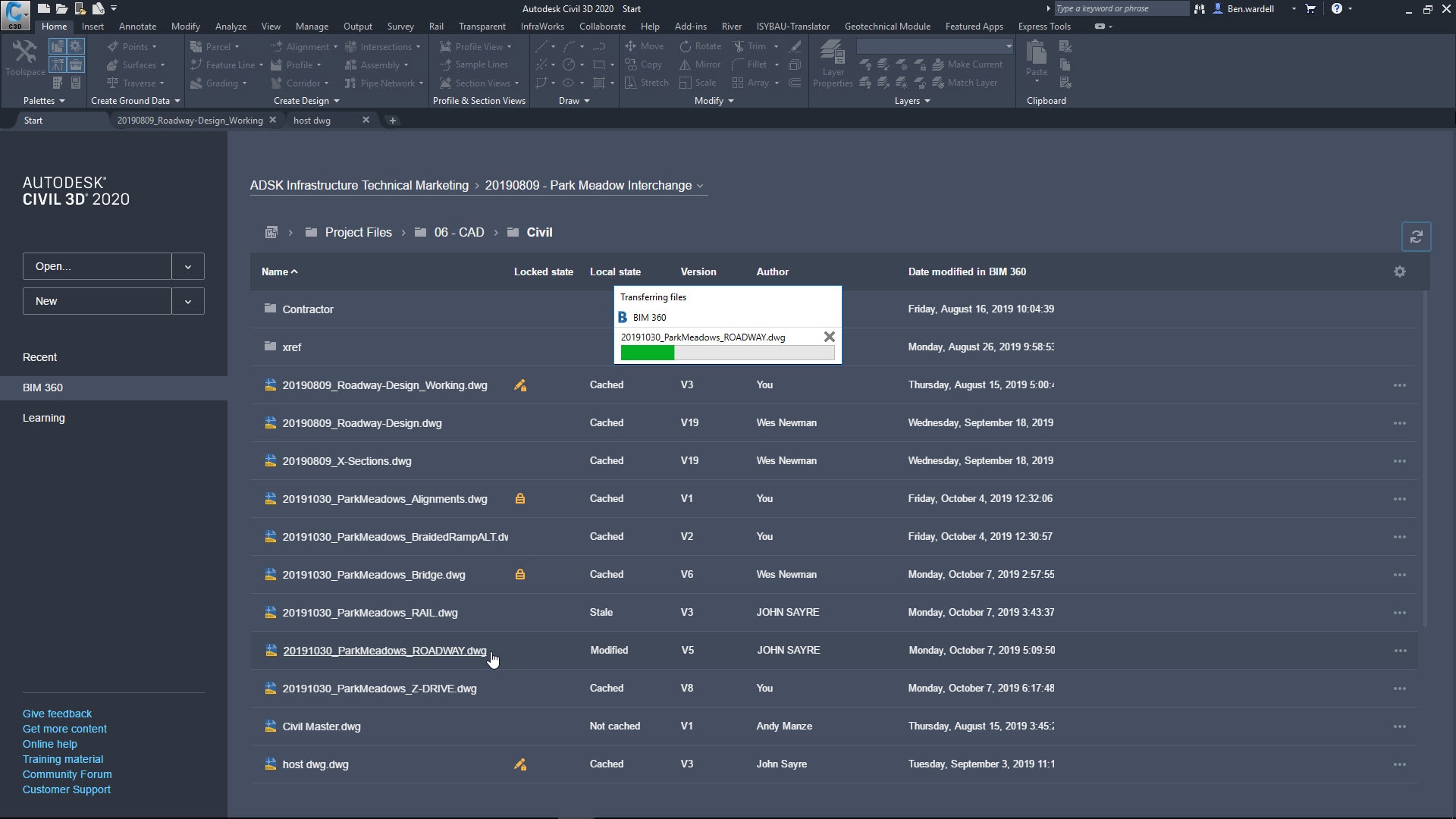
Task: Click the Ben.wardell account menu
Action: click(x=1254, y=8)
